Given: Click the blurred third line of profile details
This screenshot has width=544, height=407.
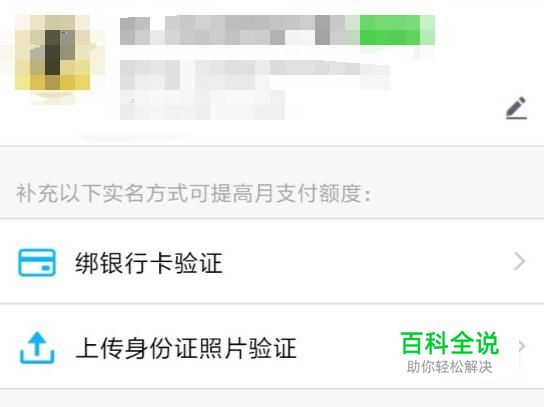Looking at the screenshot, I should [202, 105].
